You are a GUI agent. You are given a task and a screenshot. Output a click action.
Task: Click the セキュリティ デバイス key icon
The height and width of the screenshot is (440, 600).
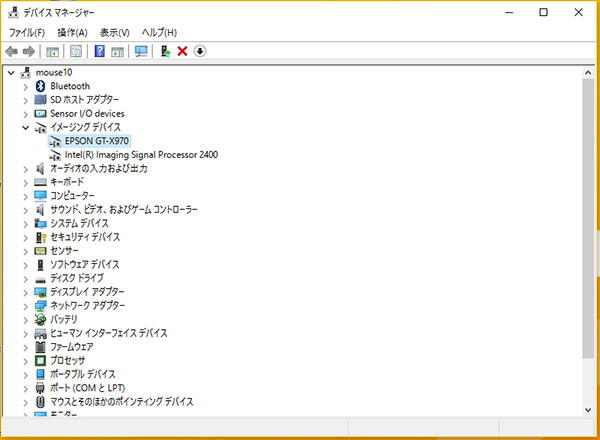[40, 237]
